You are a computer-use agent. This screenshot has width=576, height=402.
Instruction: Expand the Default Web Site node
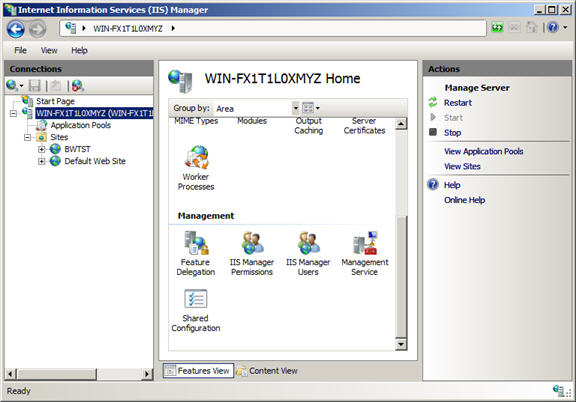pos(42,161)
